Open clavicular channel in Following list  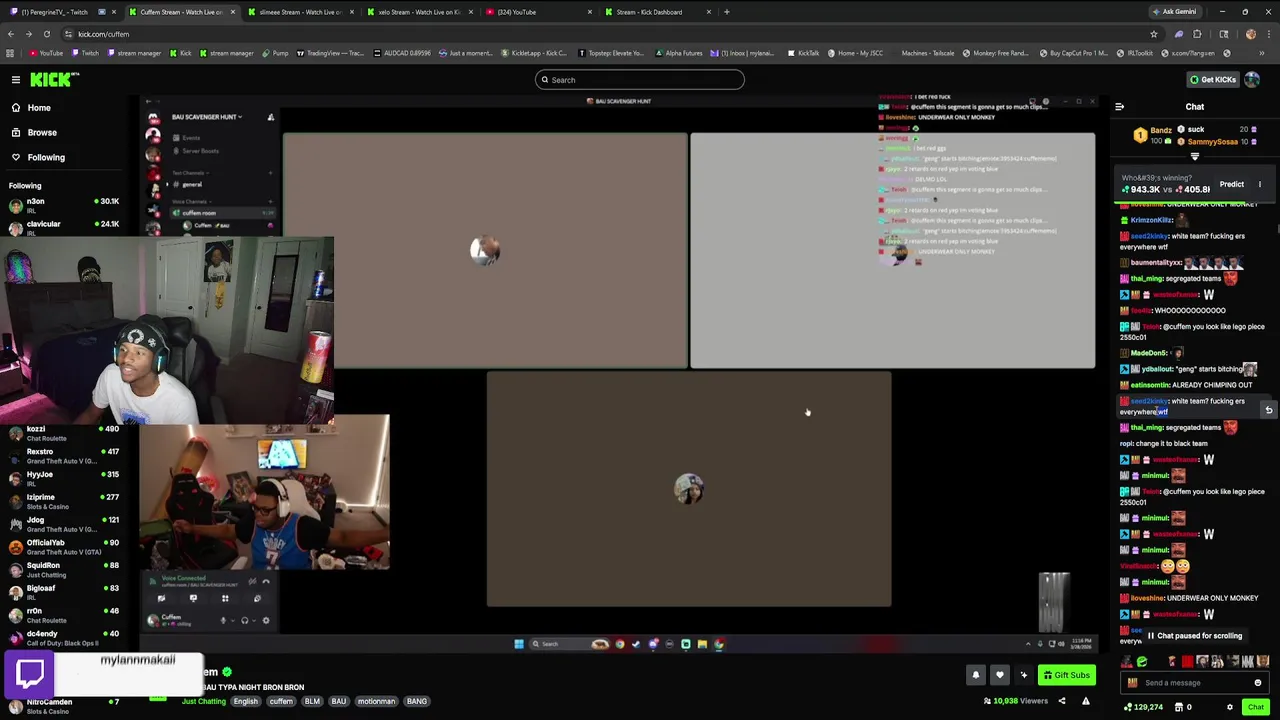(62, 228)
